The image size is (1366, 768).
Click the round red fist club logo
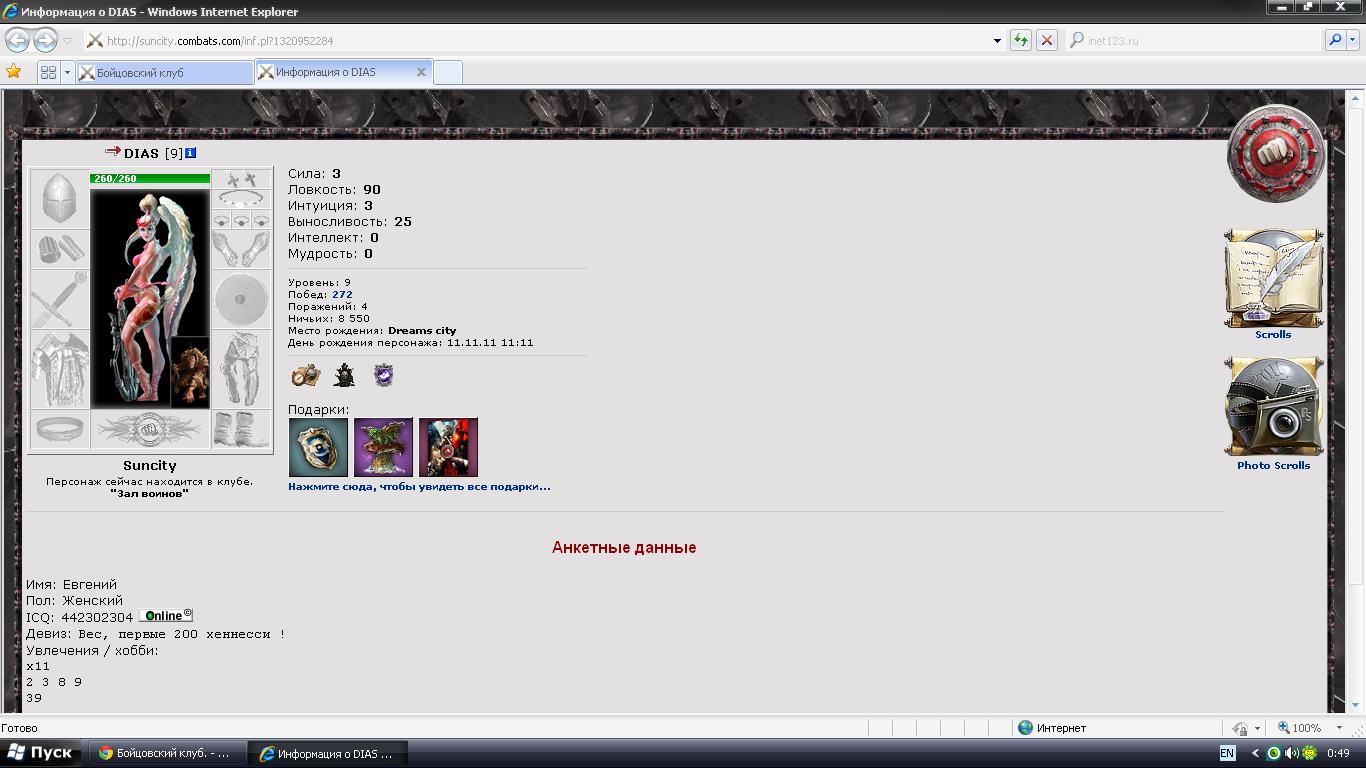(1276, 154)
